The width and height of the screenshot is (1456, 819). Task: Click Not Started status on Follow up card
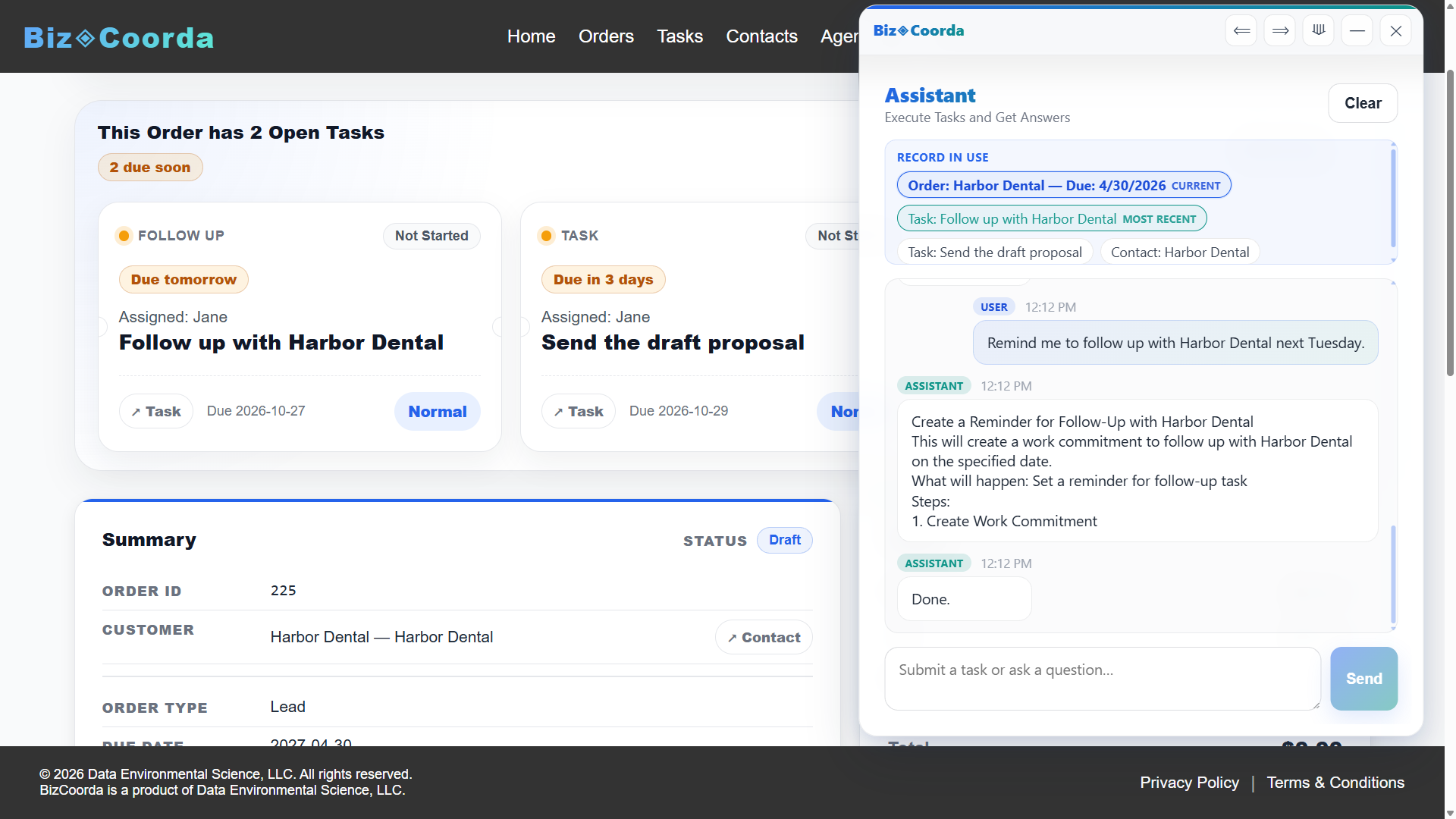click(431, 236)
